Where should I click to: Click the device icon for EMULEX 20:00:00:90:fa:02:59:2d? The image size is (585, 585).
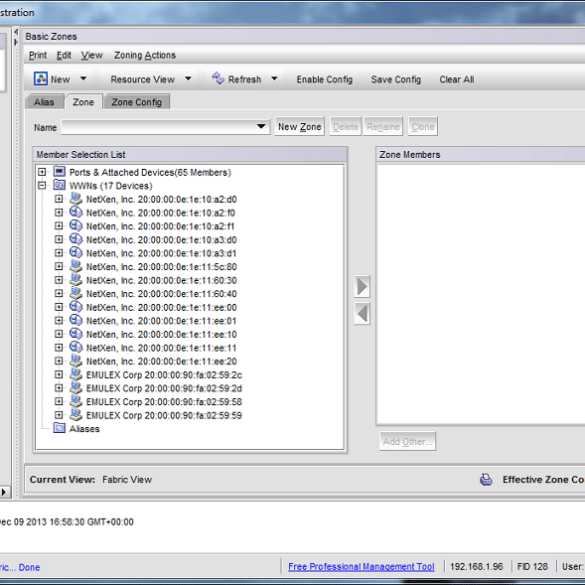click(x=76, y=388)
